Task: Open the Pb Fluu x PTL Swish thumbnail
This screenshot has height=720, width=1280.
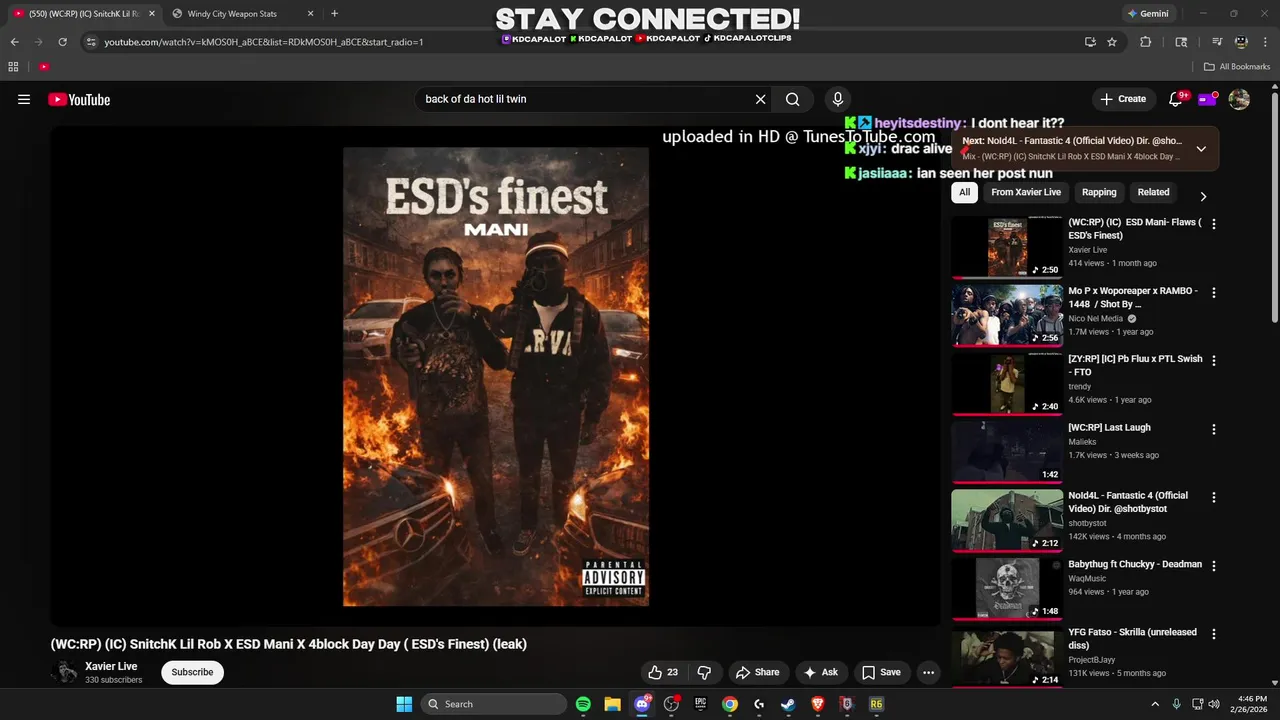Action: pyautogui.click(x=1007, y=384)
